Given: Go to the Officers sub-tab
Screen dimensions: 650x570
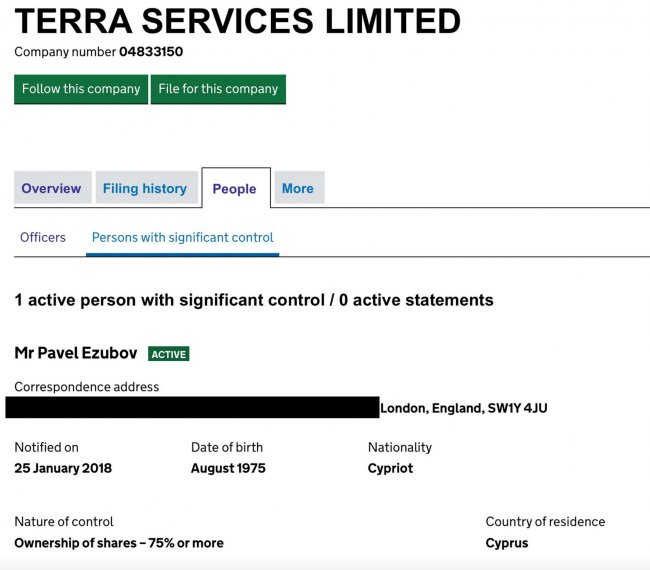Looking at the screenshot, I should [x=43, y=237].
